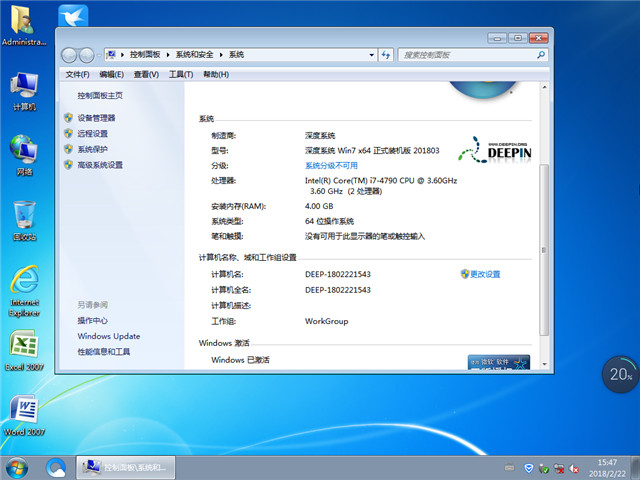Click the scrollbar down arrow
The width and height of the screenshot is (640, 480).
[x=544, y=364]
